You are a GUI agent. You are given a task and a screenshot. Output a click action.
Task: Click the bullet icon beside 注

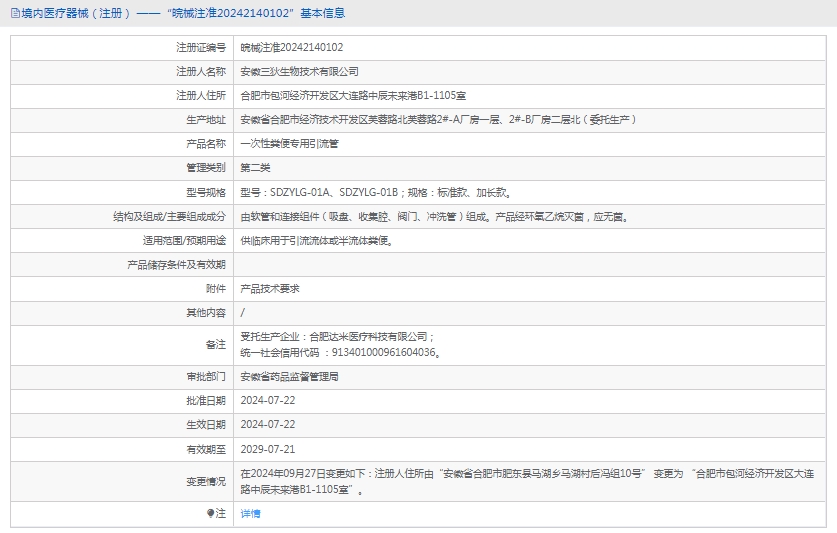[x=210, y=513]
